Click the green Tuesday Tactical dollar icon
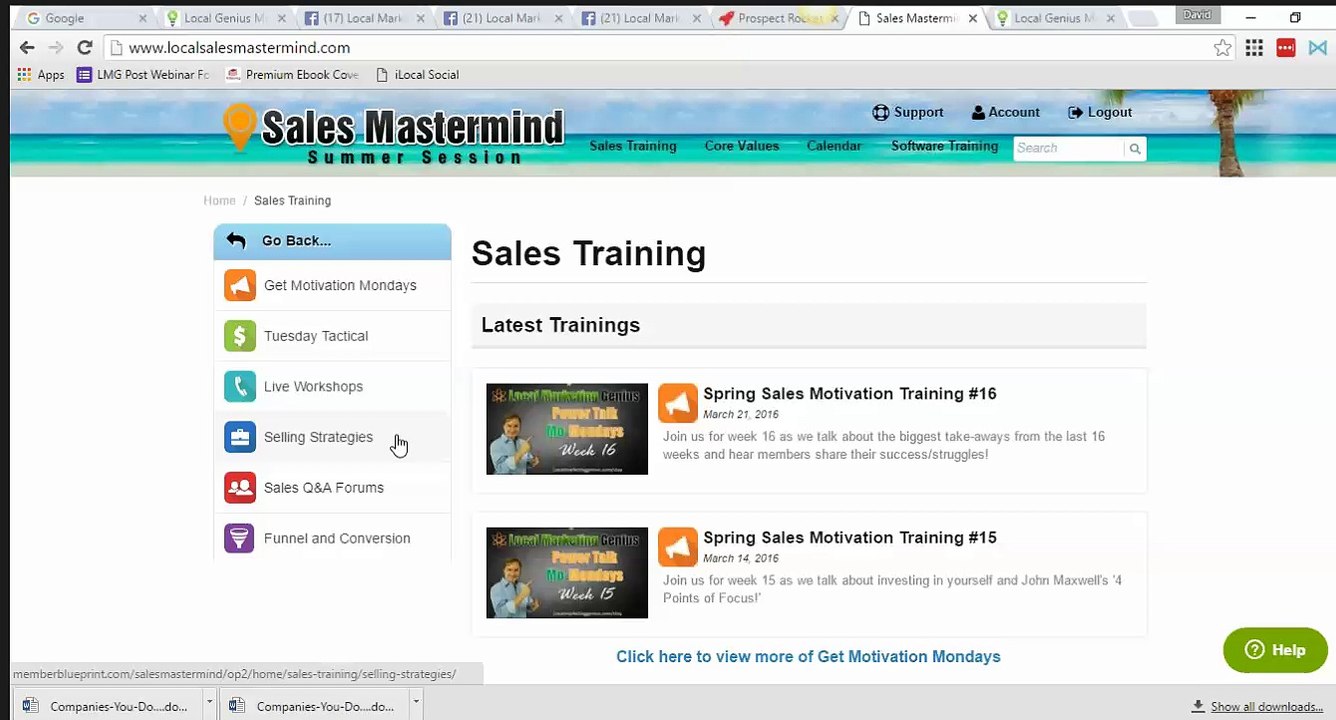The width and height of the screenshot is (1336, 720). click(240, 336)
